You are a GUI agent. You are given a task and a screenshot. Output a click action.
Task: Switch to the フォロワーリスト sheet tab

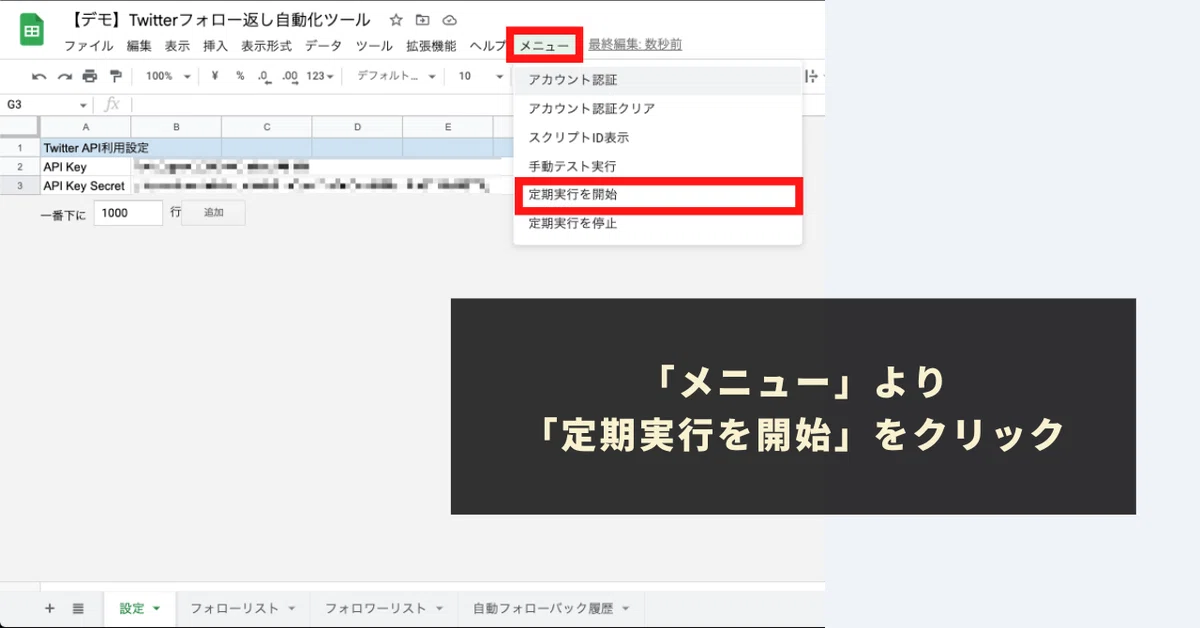pyautogui.click(x=384, y=608)
